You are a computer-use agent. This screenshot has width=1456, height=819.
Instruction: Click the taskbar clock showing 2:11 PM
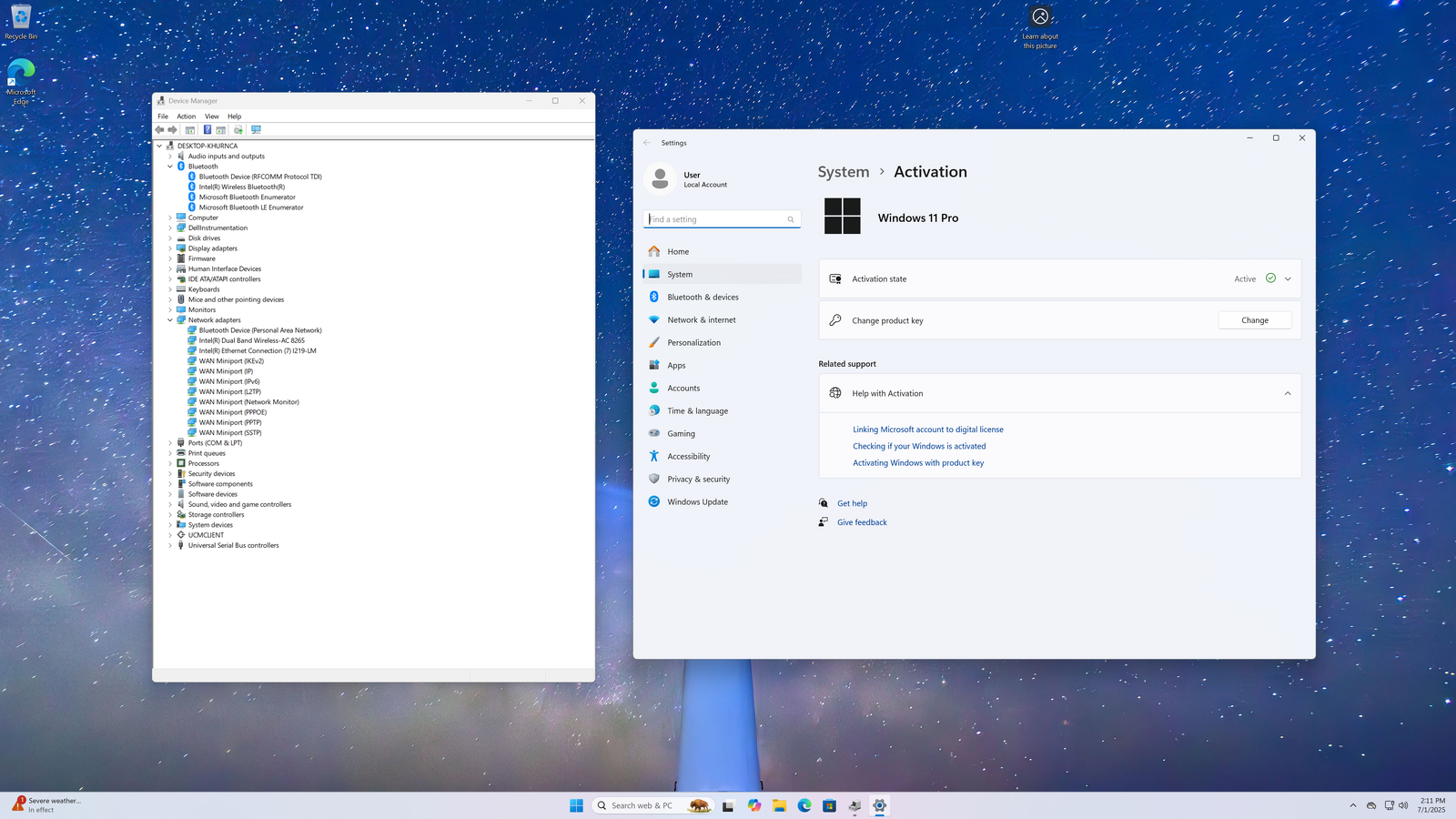(x=1431, y=805)
